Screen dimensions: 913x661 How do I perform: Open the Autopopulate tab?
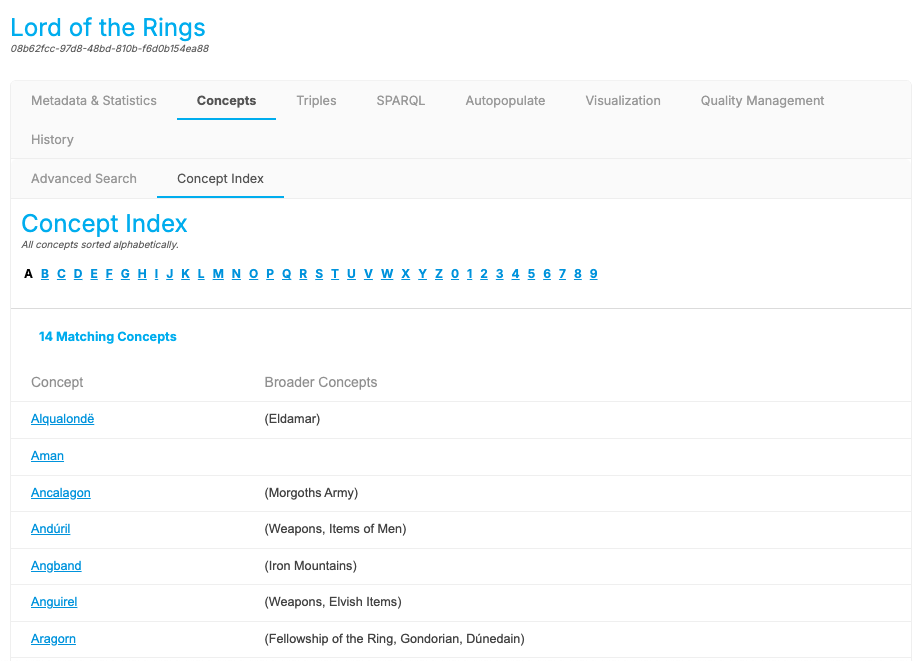505,100
